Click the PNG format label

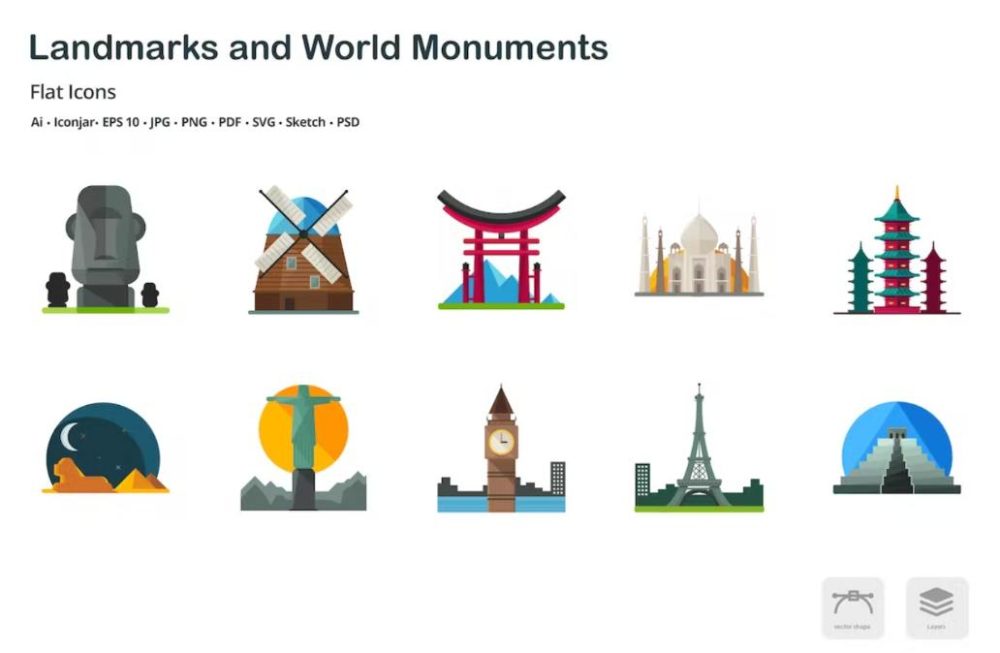(x=197, y=121)
